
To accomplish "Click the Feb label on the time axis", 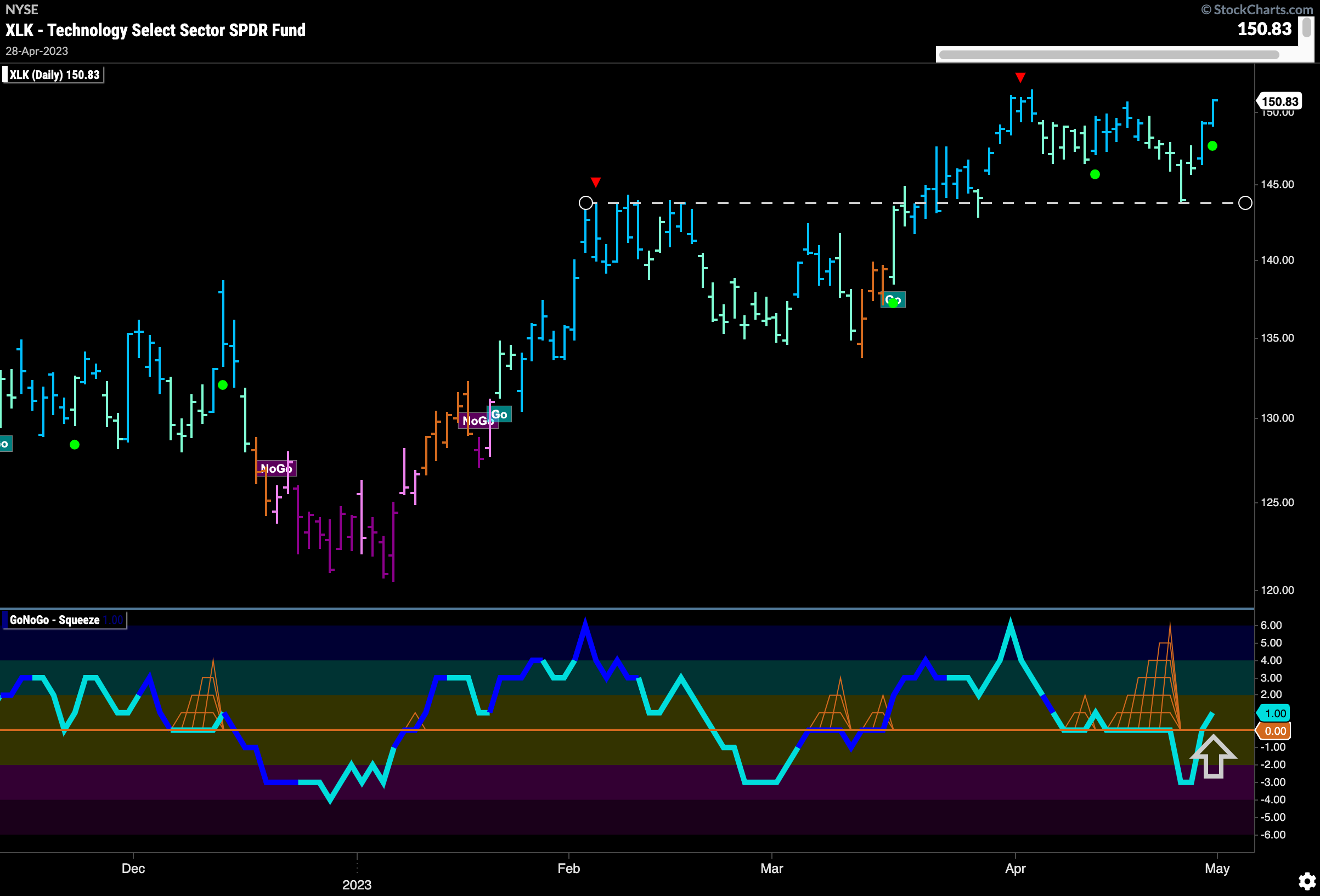I will coord(568,868).
